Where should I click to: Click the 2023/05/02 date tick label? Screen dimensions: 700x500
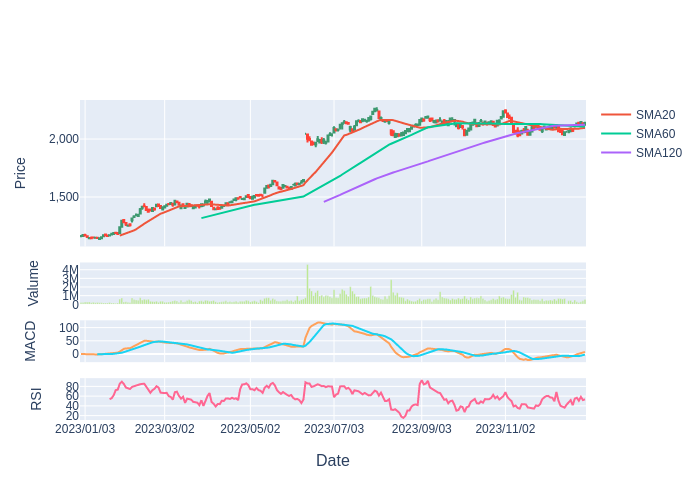tap(250, 429)
